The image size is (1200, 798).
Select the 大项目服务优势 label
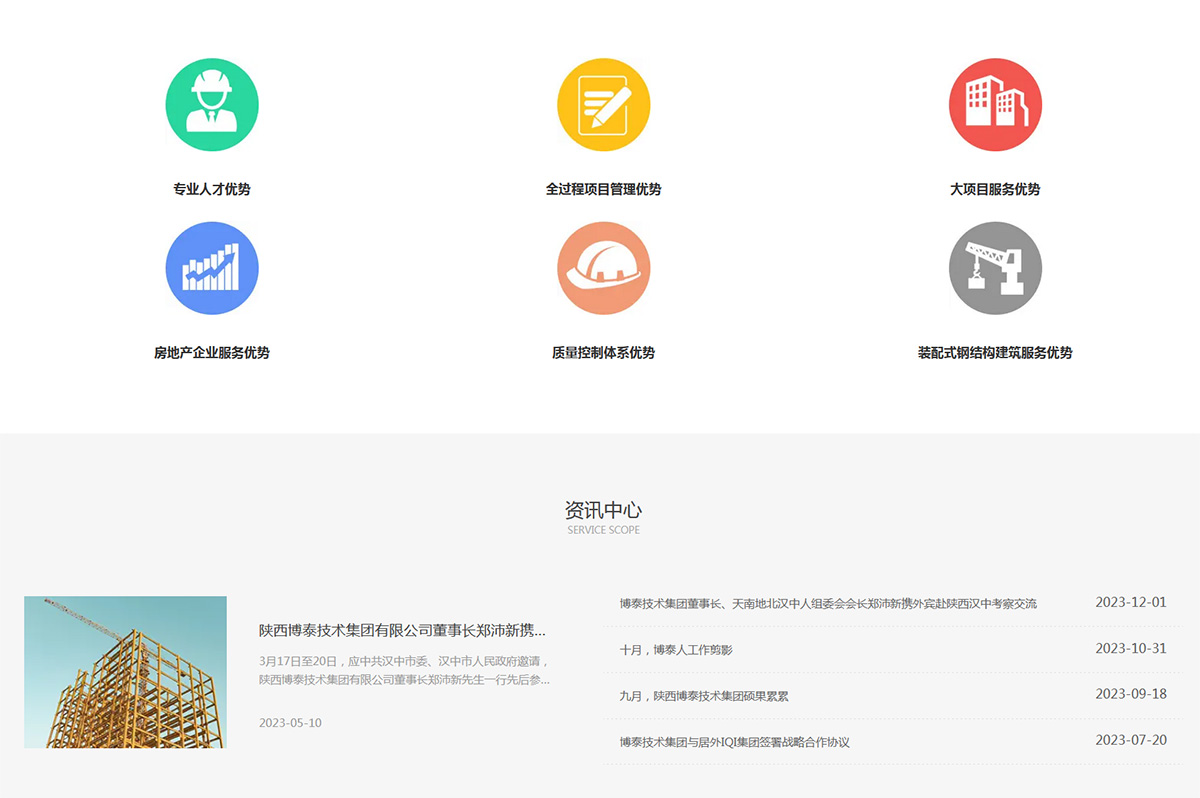pyautogui.click(x=995, y=189)
